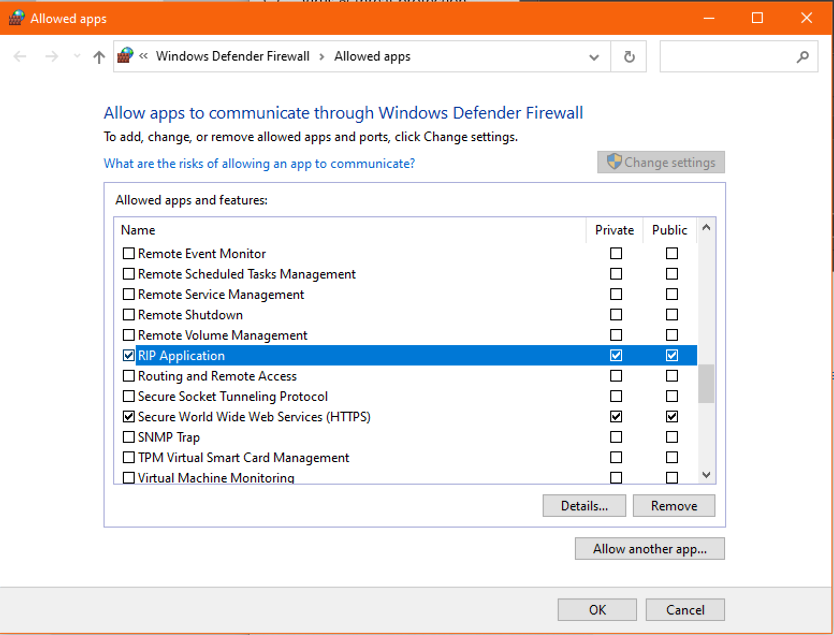Image resolution: width=834 pixels, height=635 pixels.
Task: Select the Allowed apps breadcrumb
Action: pos(372,56)
